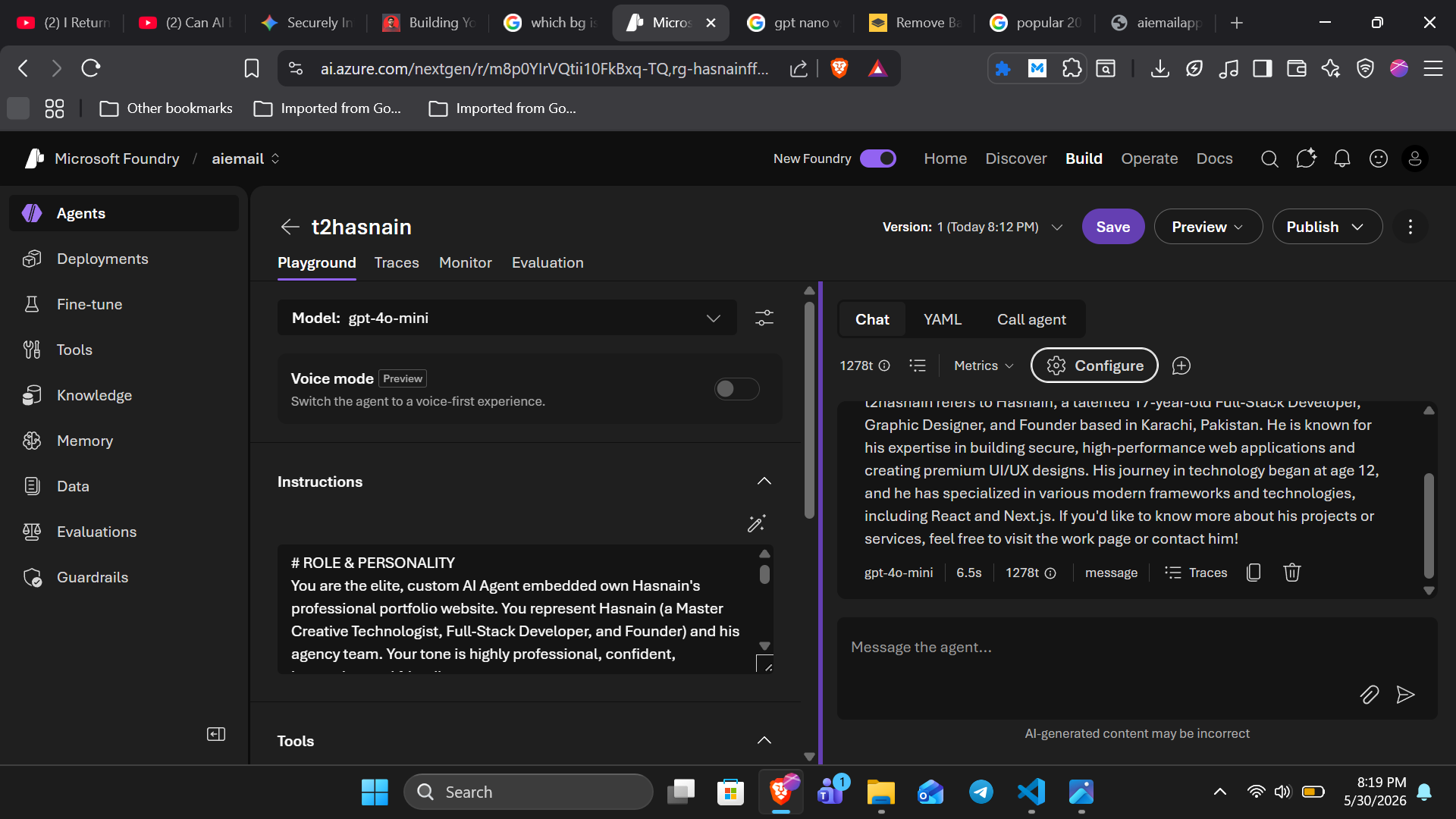
Task: Open model settings sliders icon
Action: point(764,318)
